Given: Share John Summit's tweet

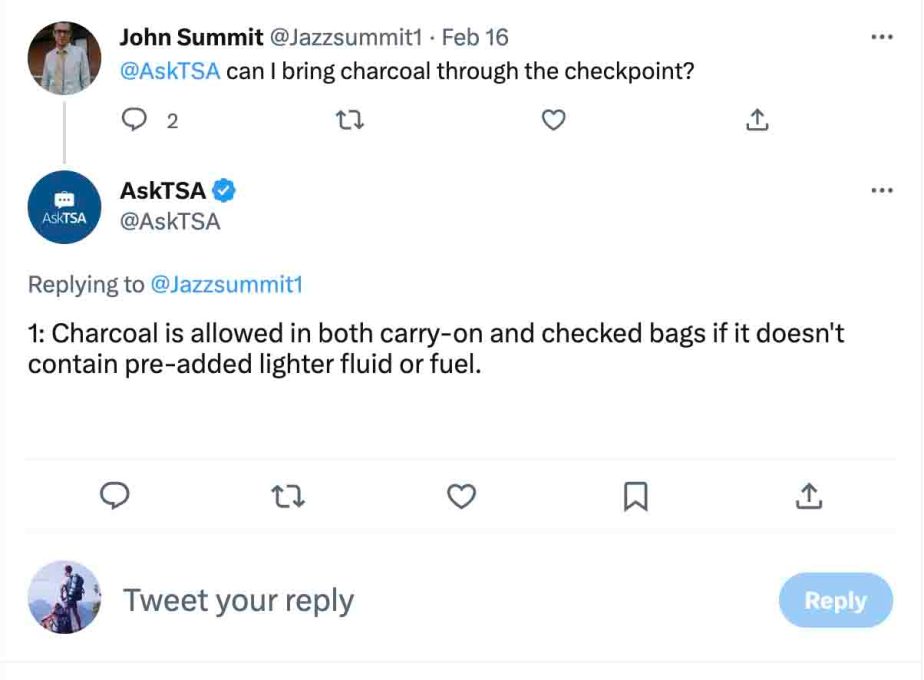Looking at the screenshot, I should [x=757, y=120].
